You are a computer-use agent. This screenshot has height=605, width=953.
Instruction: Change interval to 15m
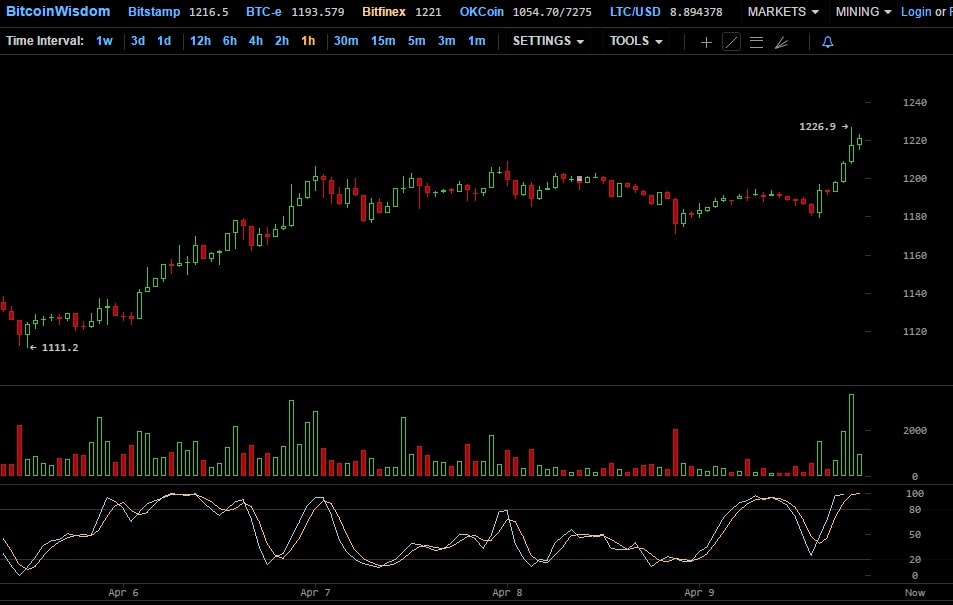click(383, 41)
